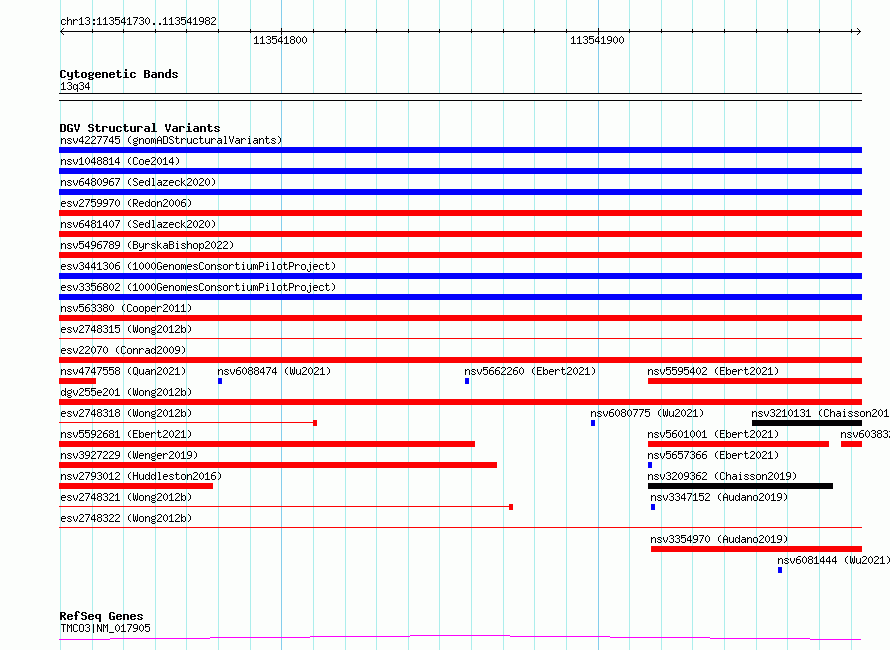The width and height of the screenshot is (890, 650).
Task: Select the blue nsv5662260 marker
Action: 467,381
